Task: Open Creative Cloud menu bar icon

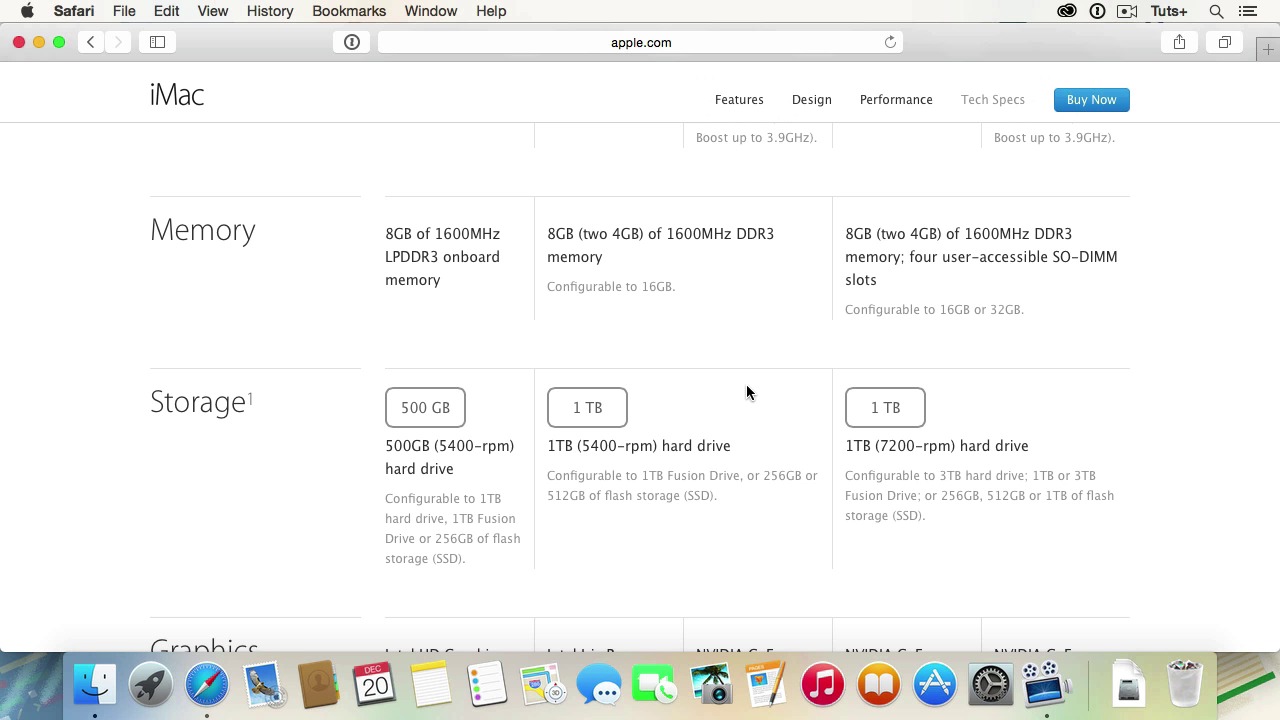Action: tap(1067, 11)
